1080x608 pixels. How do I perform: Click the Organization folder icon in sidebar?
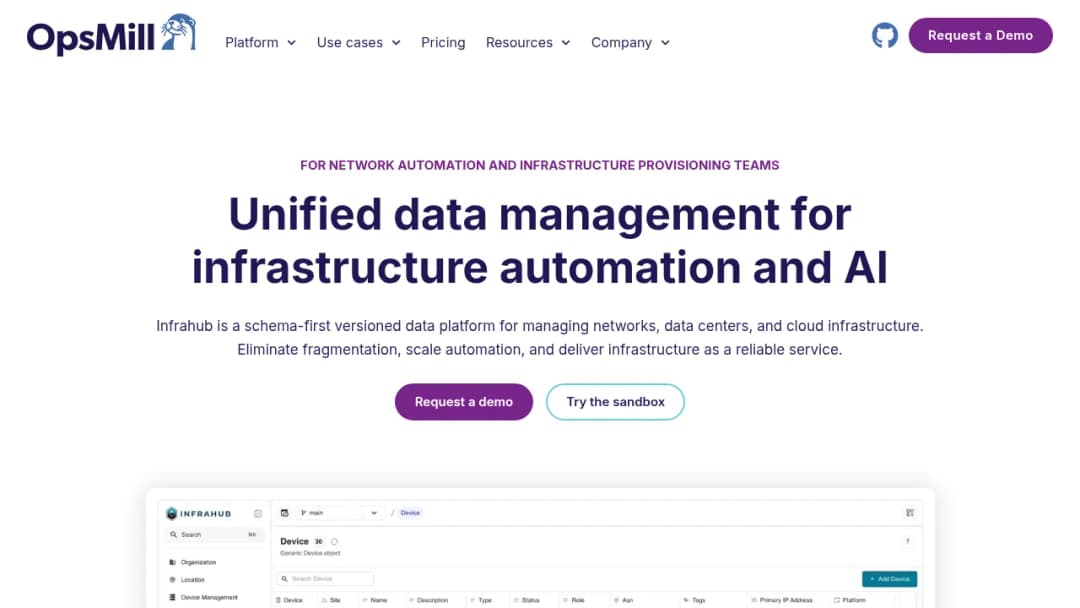(x=172, y=563)
